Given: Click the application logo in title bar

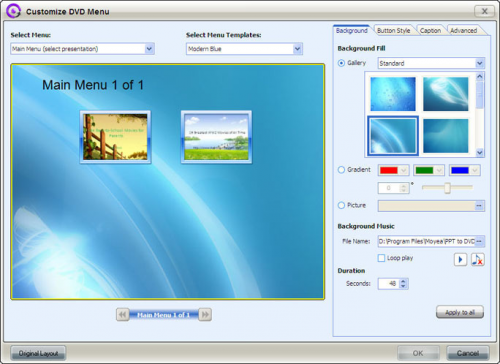Looking at the screenshot, I should coord(14,11).
